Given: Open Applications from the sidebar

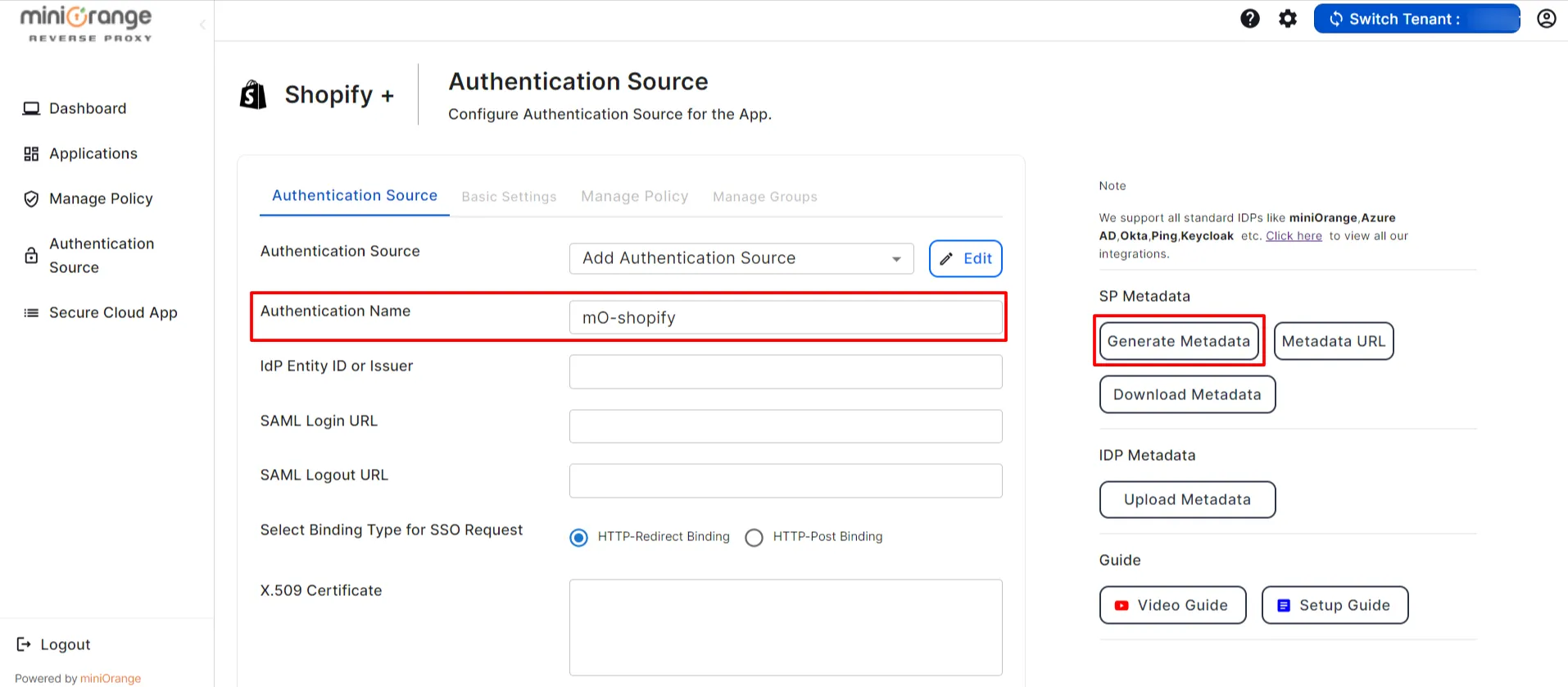Looking at the screenshot, I should (93, 154).
